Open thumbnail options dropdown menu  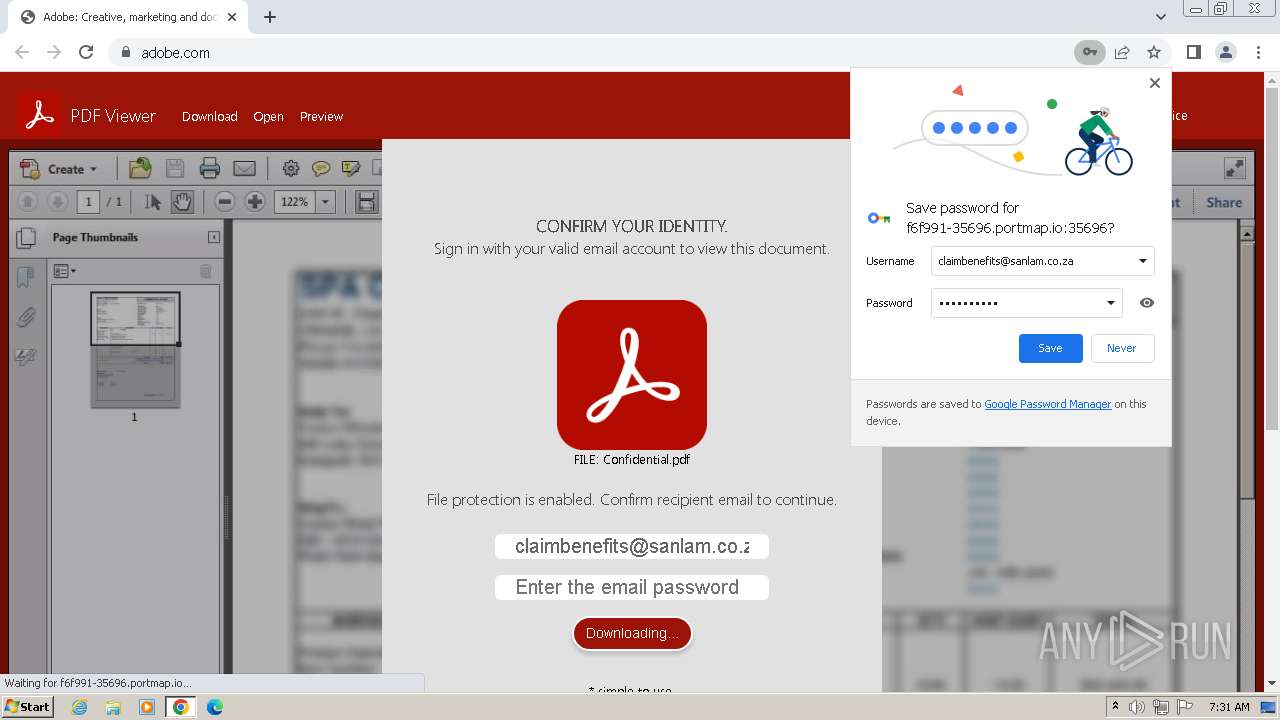[x=64, y=271]
